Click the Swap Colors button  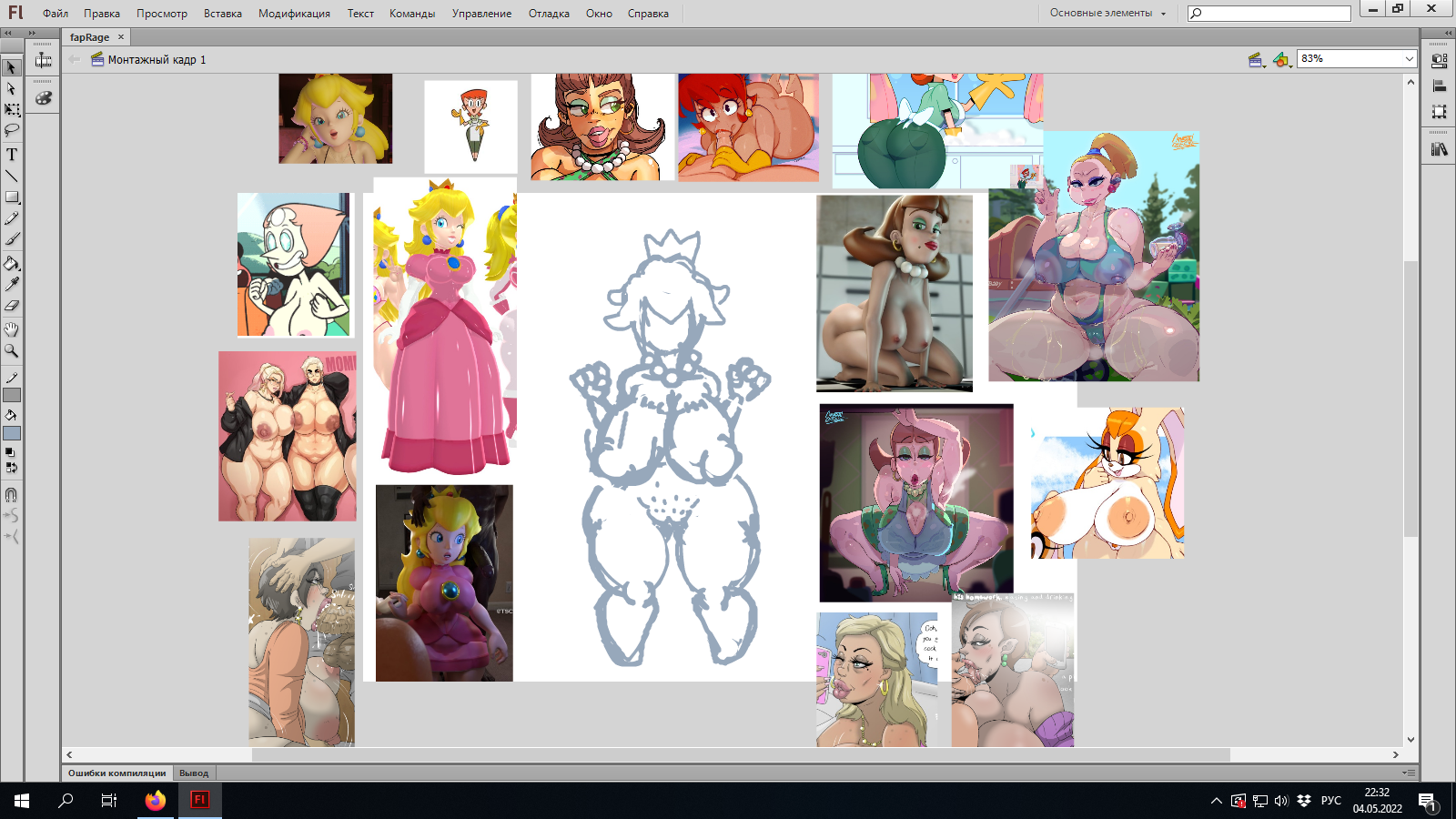[11, 468]
